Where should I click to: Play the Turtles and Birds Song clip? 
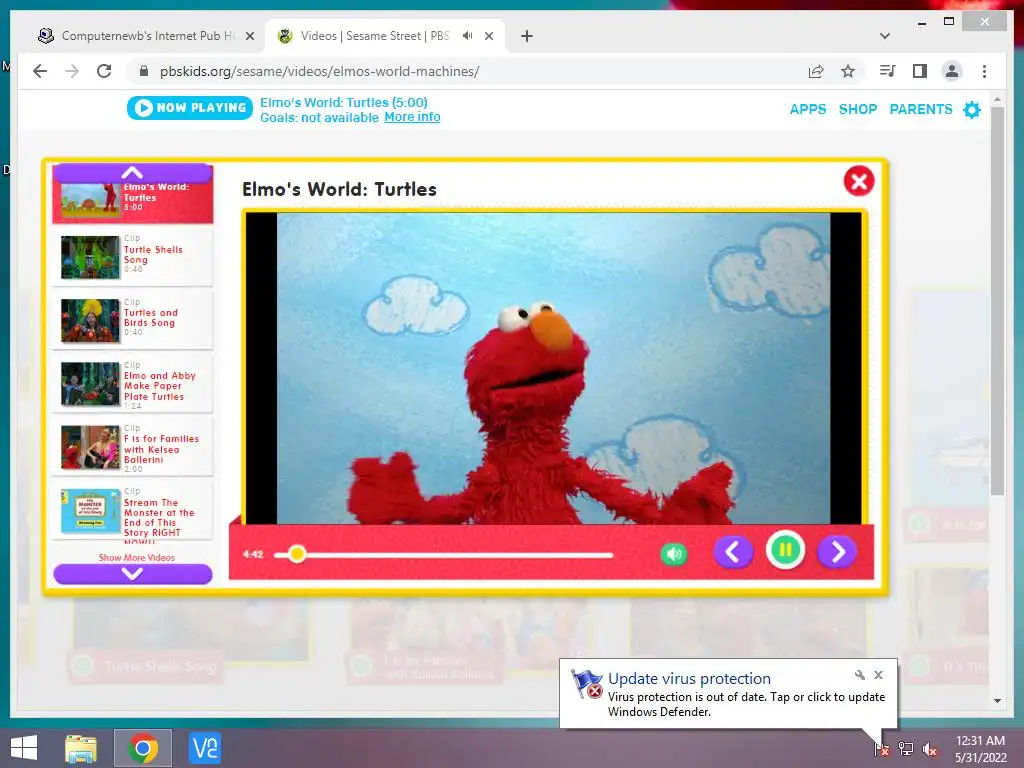click(x=133, y=320)
